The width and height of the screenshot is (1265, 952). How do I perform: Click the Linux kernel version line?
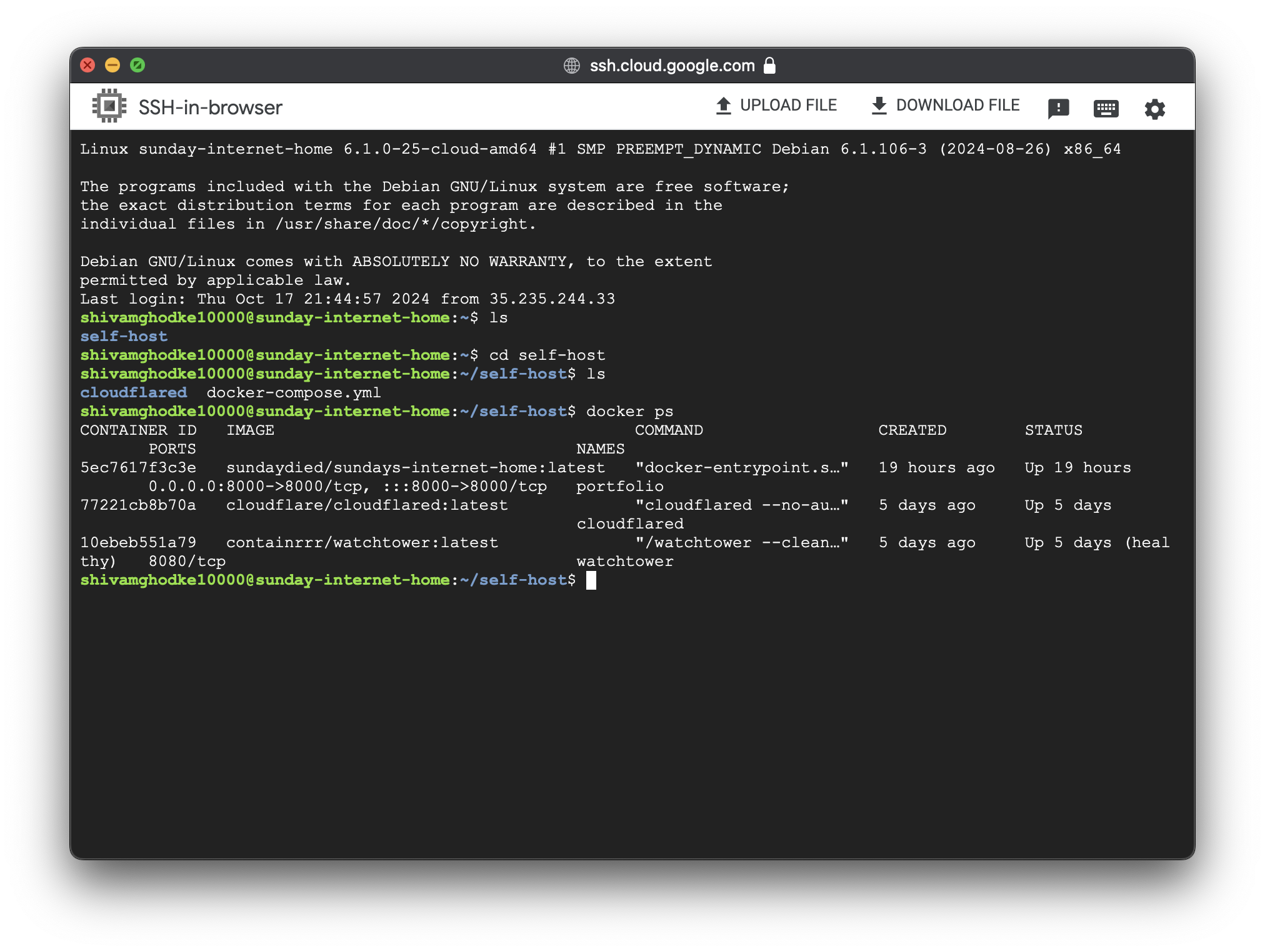[x=601, y=149]
